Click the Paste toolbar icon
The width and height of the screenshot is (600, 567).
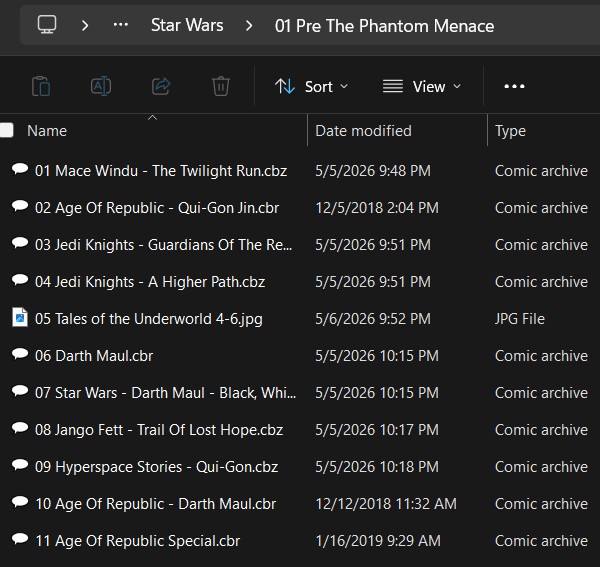[x=41, y=86]
